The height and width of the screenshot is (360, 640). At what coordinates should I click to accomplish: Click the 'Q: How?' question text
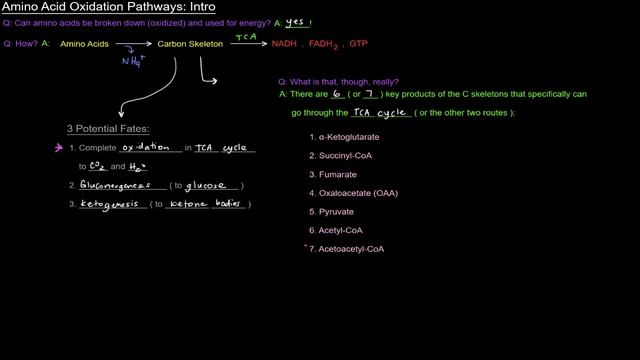pyautogui.click(x=20, y=44)
